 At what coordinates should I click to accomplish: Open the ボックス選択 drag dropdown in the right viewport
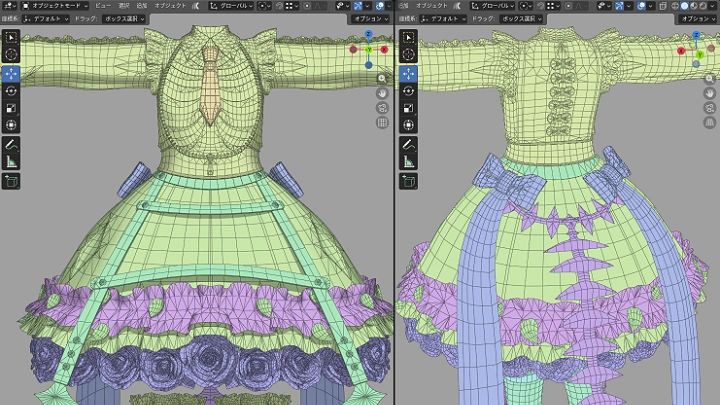(x=521, y=19)
